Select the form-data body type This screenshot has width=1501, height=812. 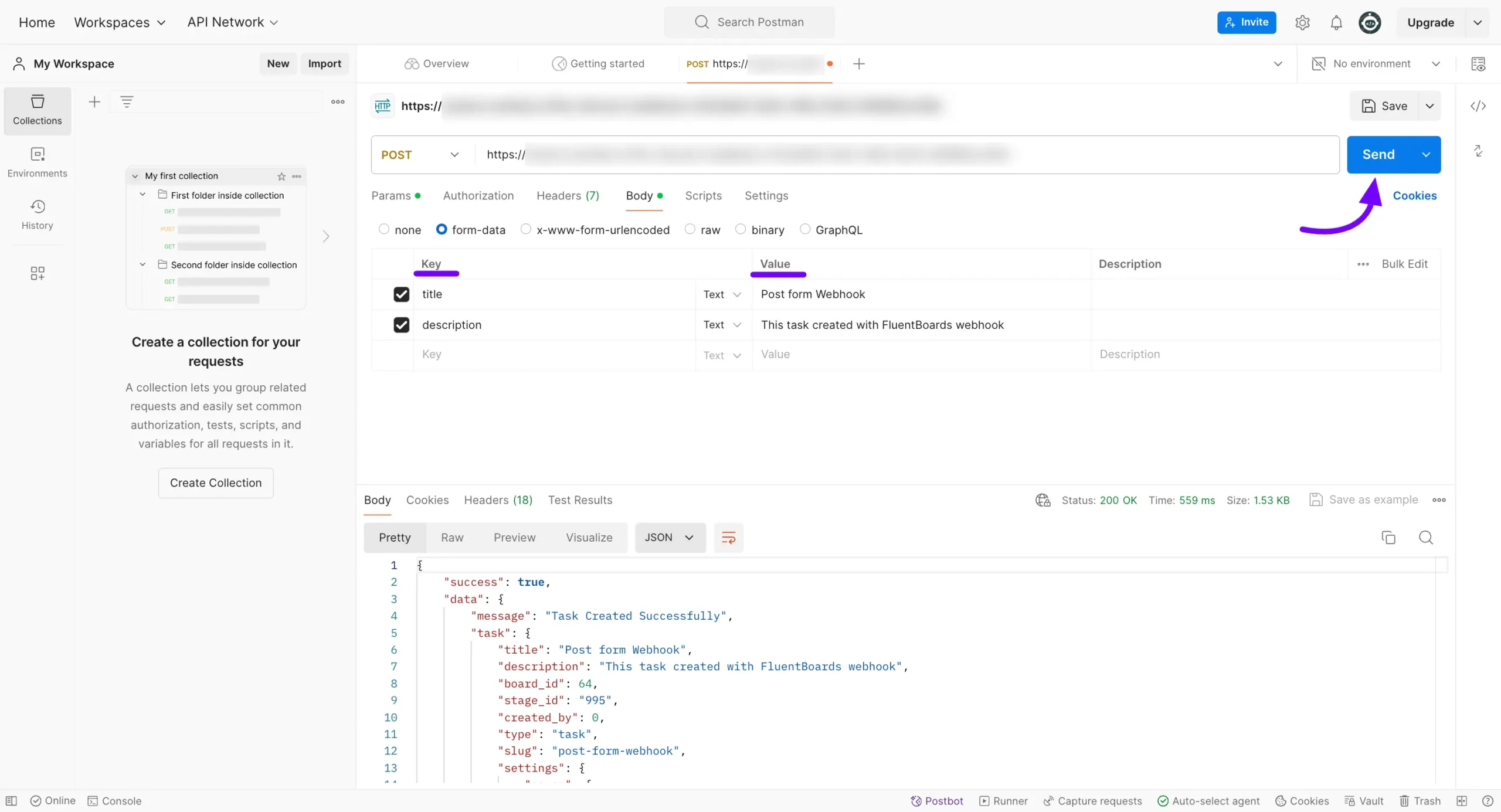pos(442,229)
